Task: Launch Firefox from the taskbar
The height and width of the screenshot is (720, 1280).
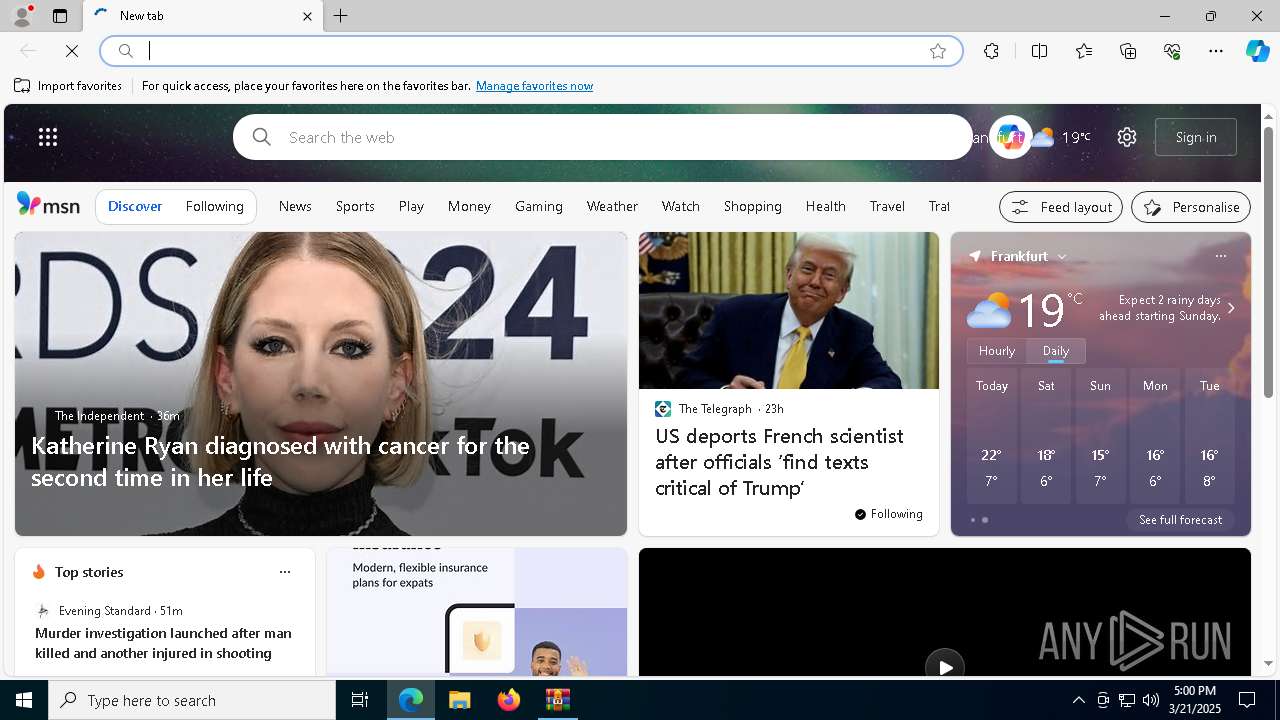Action: [x=508, y=700]
